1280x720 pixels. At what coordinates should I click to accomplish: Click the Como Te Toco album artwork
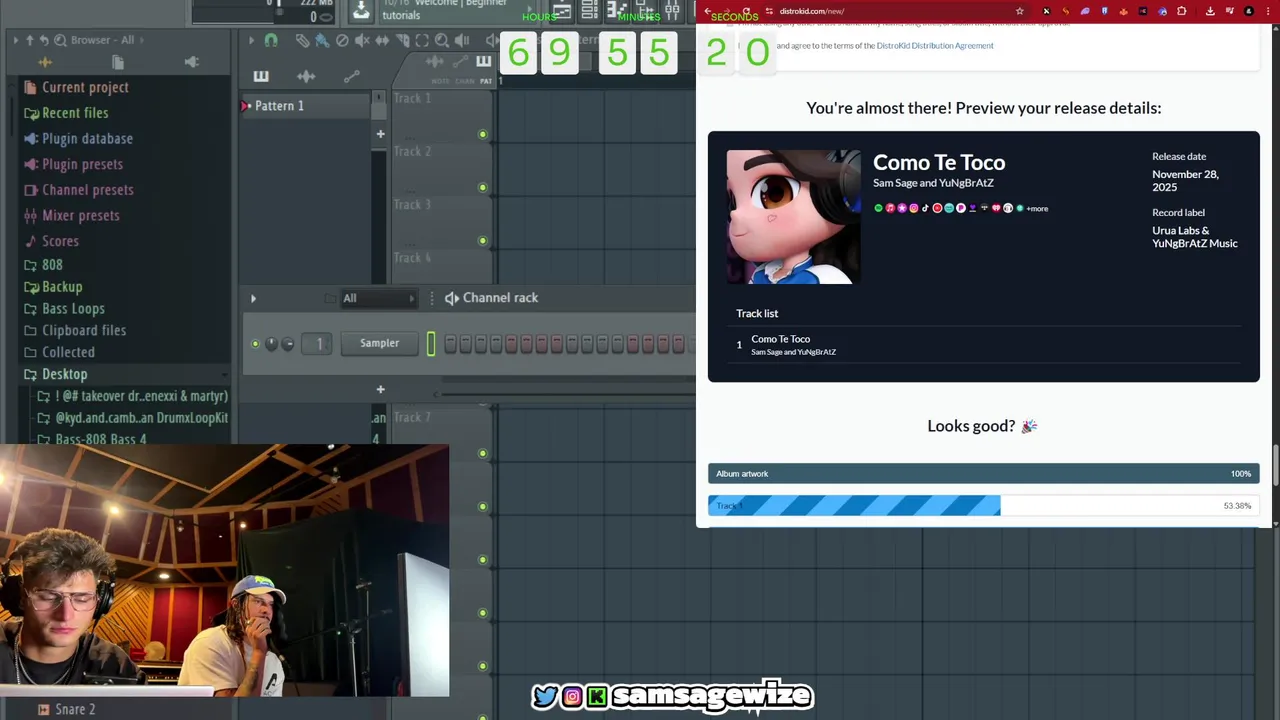[793, 217]
